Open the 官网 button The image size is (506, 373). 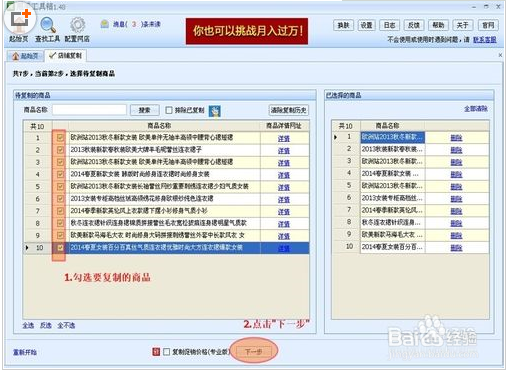488,25
